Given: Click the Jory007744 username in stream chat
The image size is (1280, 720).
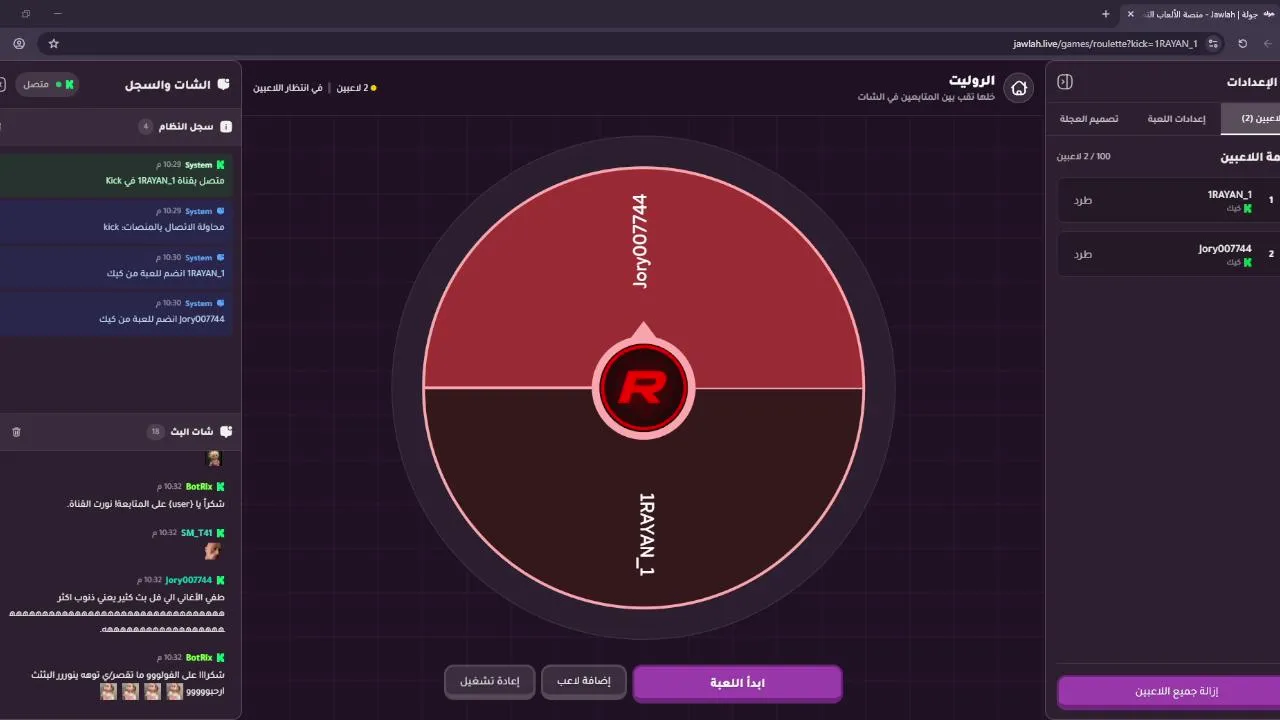Looking at the screenshot, I should pyautogui.click(x=189, y=580).
